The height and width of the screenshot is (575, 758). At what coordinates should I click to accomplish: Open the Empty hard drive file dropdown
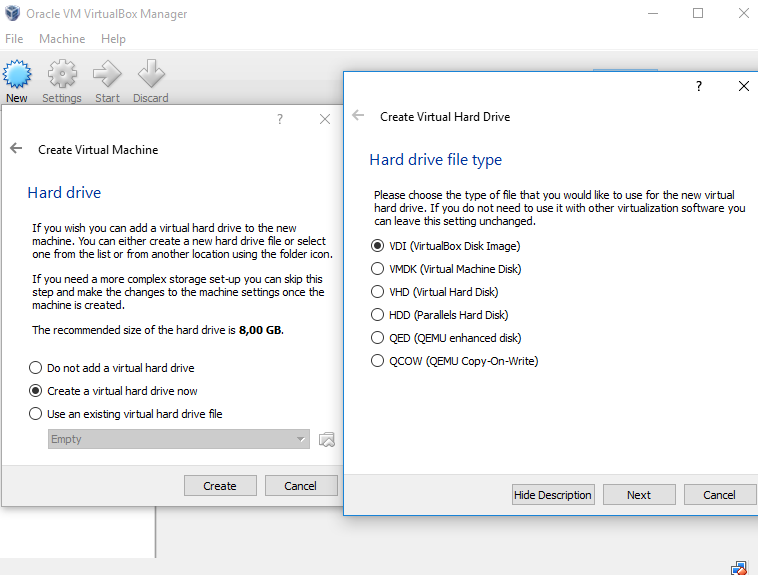[179, 439]
